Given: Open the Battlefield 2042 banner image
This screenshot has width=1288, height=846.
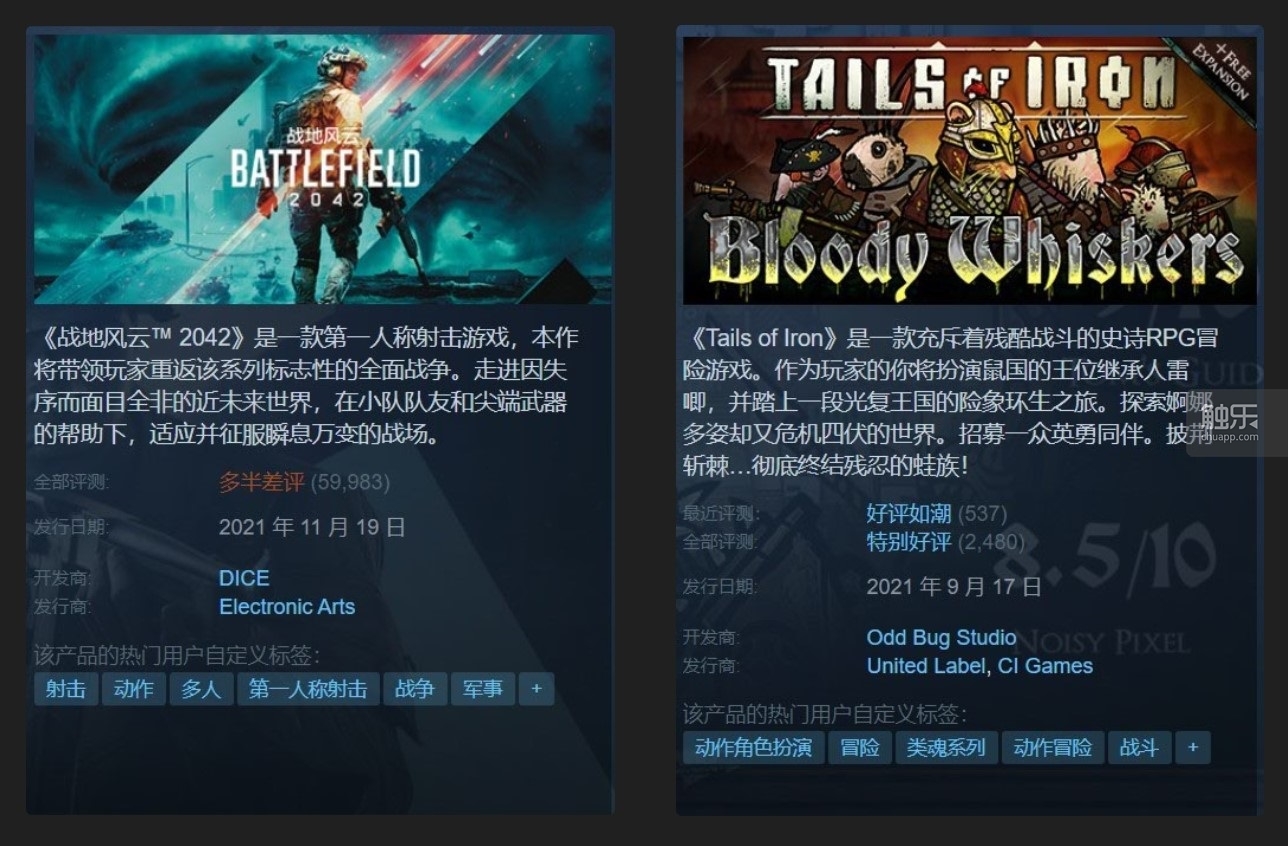Looking at the screenshot, I should 322,170.
